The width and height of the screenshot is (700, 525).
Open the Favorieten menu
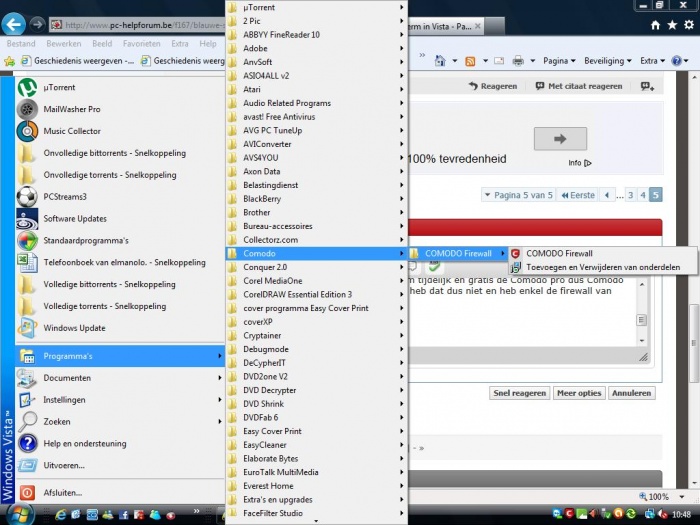(142, 44)
